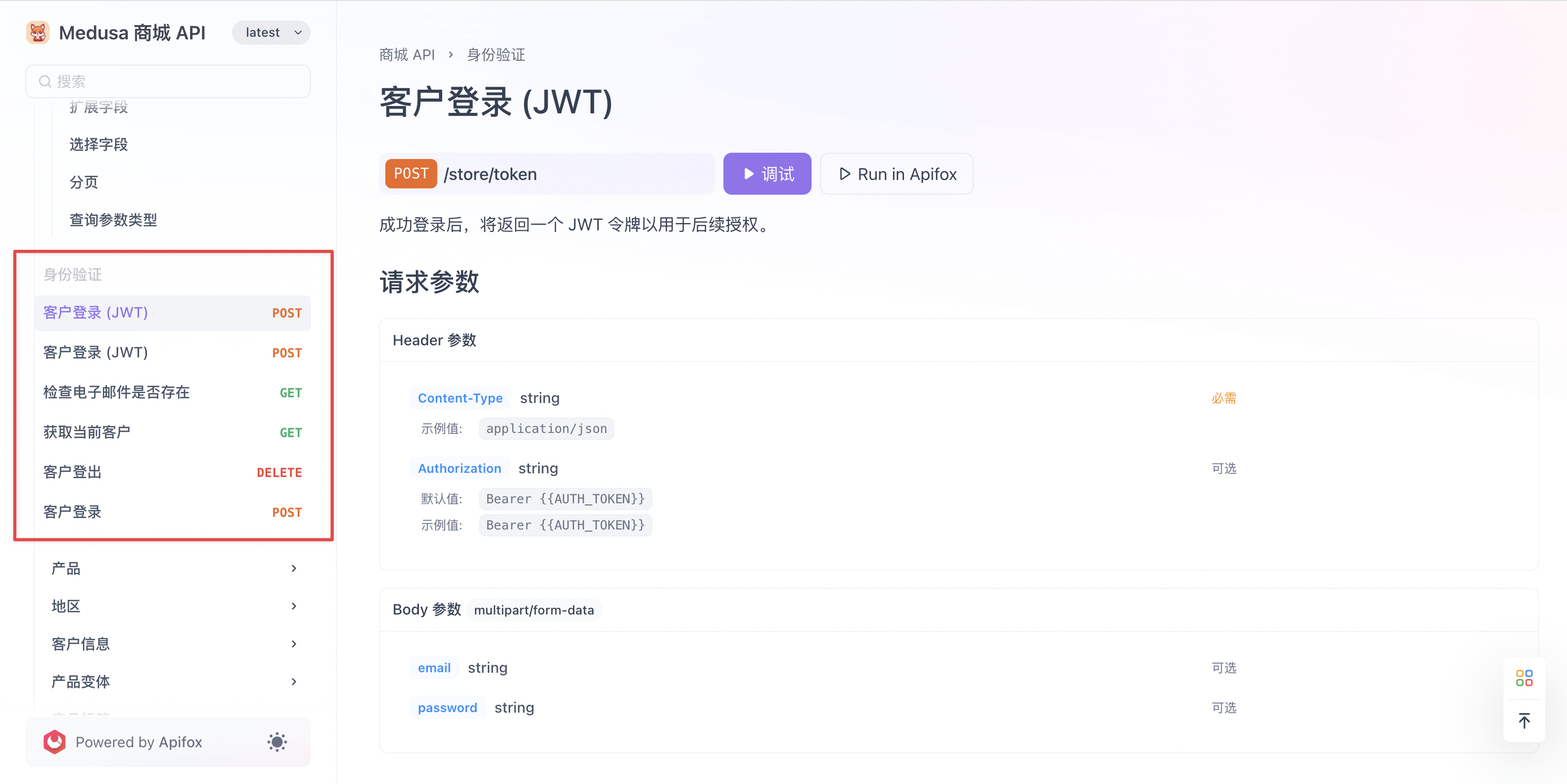The image size is (1567, 784).
Task: Click the email field label link
Action: [434, 667]
